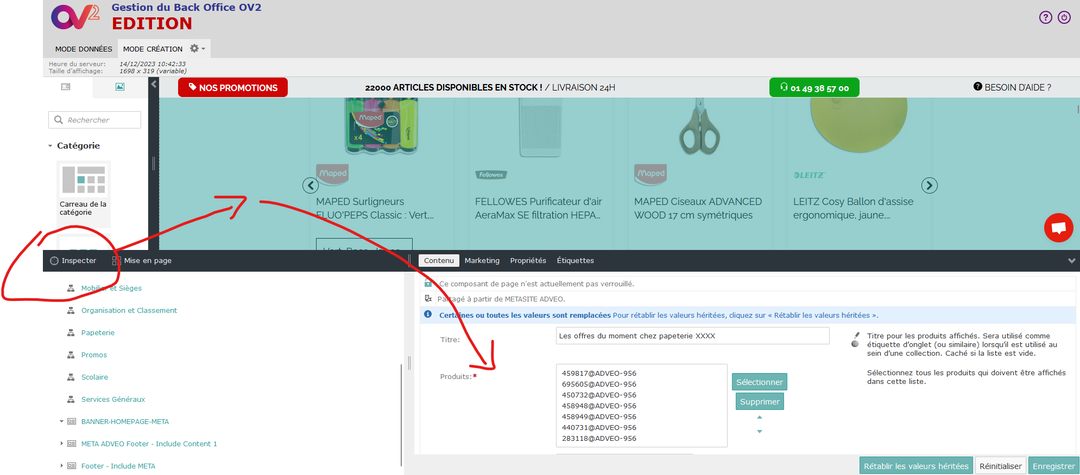Click the Enregistrer button
Viewport: 1080px width, 475px height.
1055,466
